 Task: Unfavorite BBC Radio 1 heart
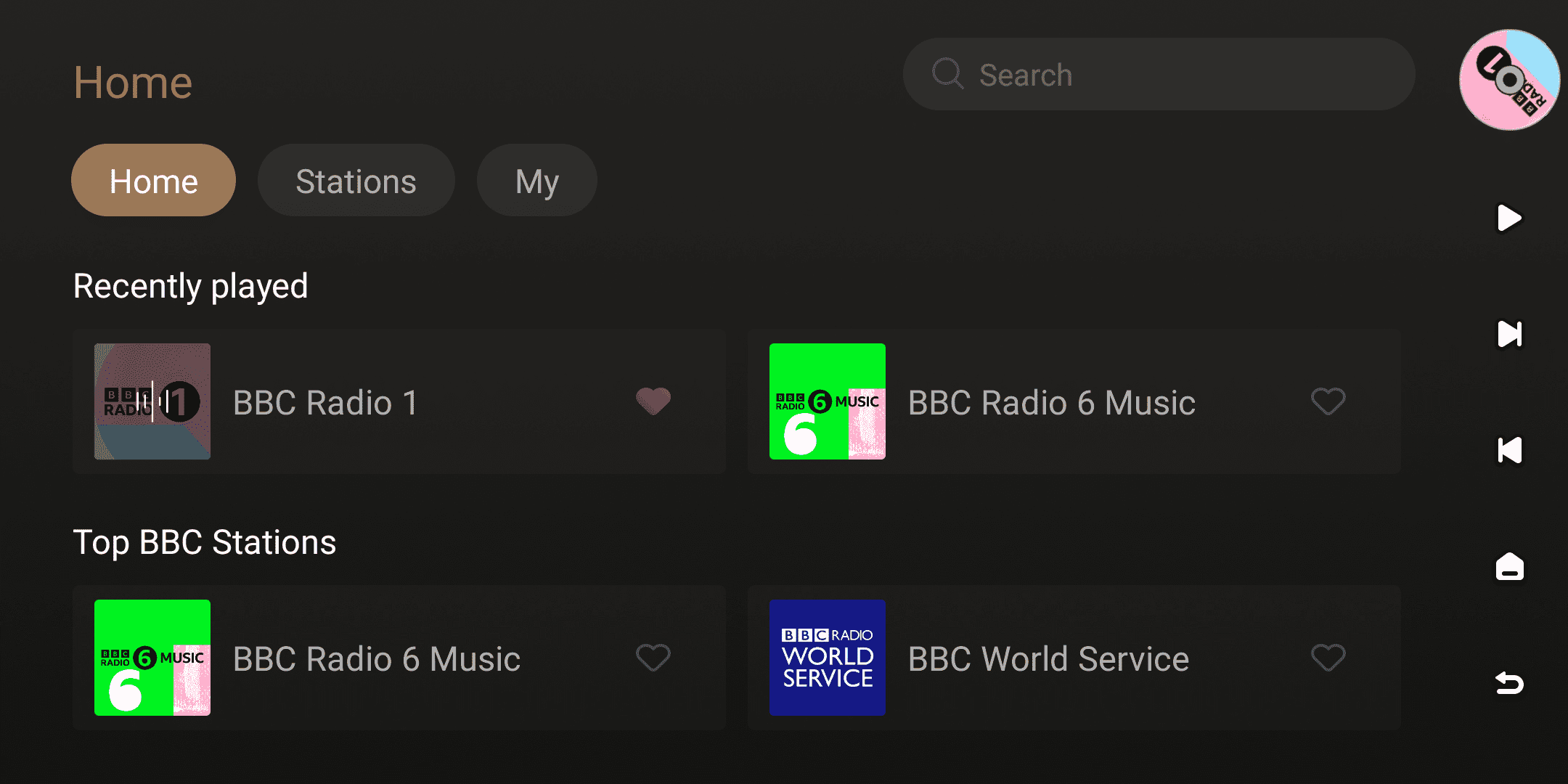point(653,401)
